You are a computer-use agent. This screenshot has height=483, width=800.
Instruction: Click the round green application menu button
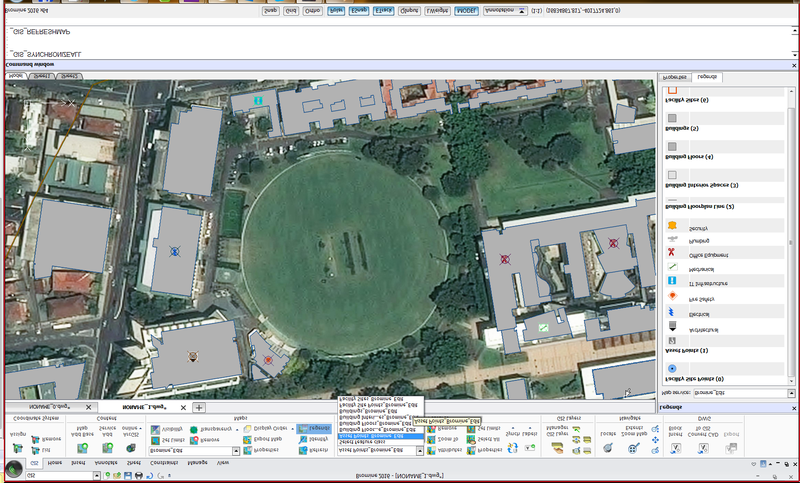tap(14, 469)
